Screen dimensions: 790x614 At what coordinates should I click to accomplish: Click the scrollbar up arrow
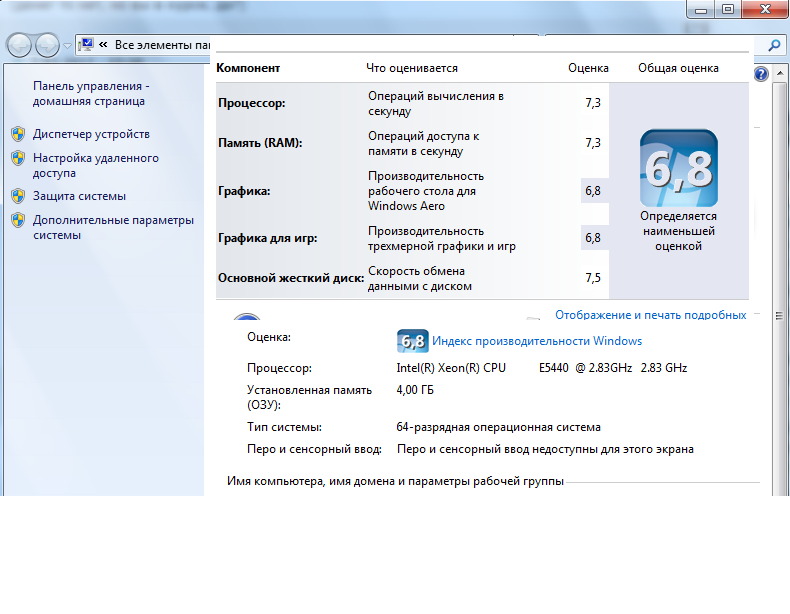pos(779,74)
